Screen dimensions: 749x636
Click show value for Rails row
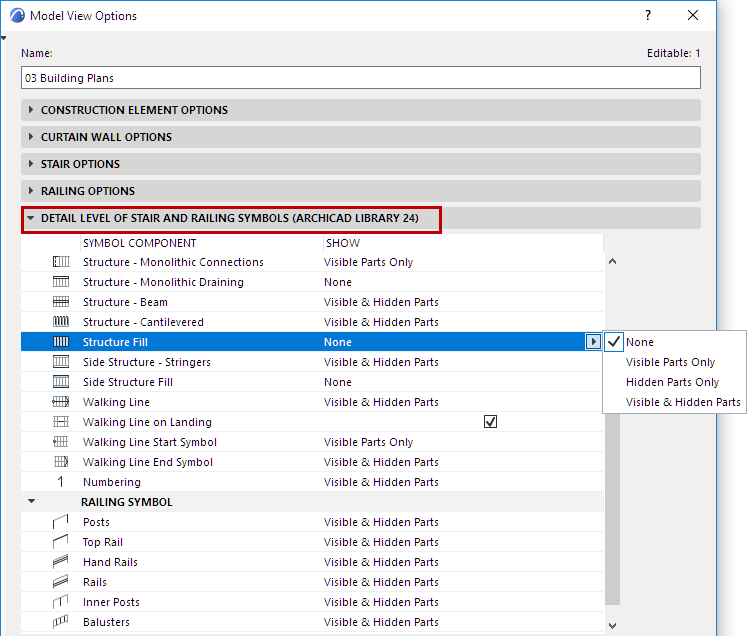(381, 582)
